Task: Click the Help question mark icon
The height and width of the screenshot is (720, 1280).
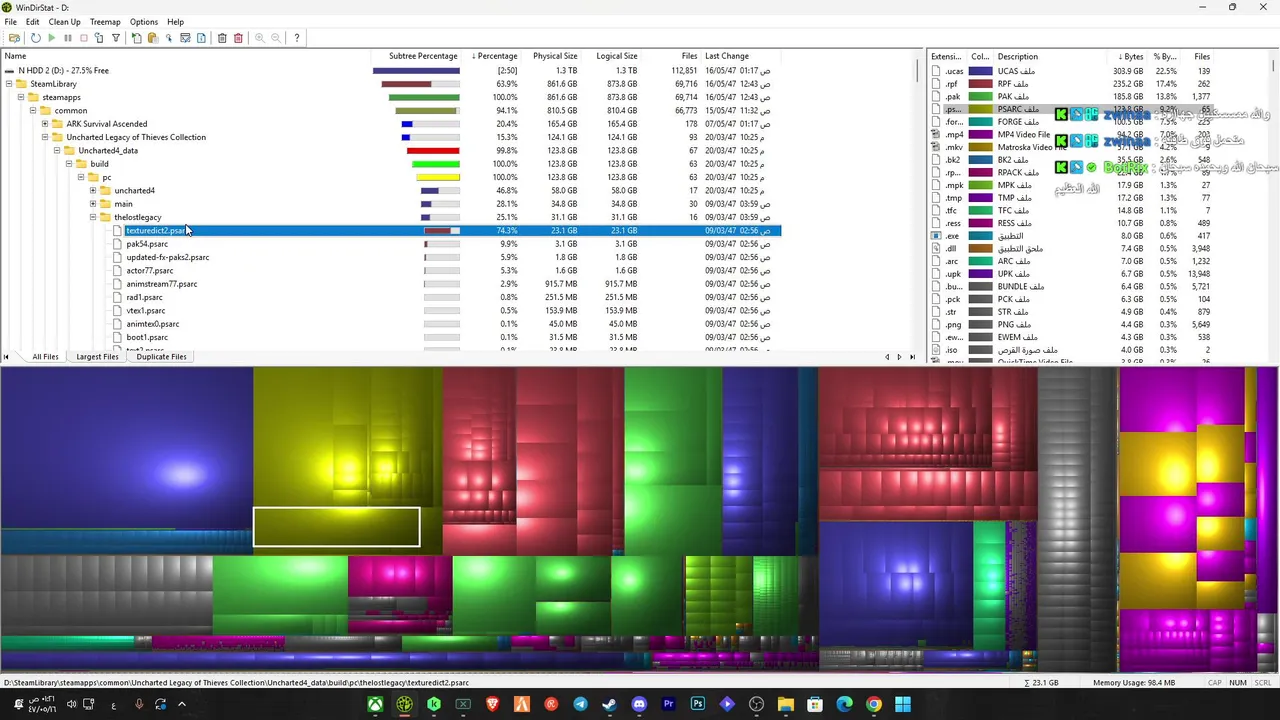Action: pos(296,38)
